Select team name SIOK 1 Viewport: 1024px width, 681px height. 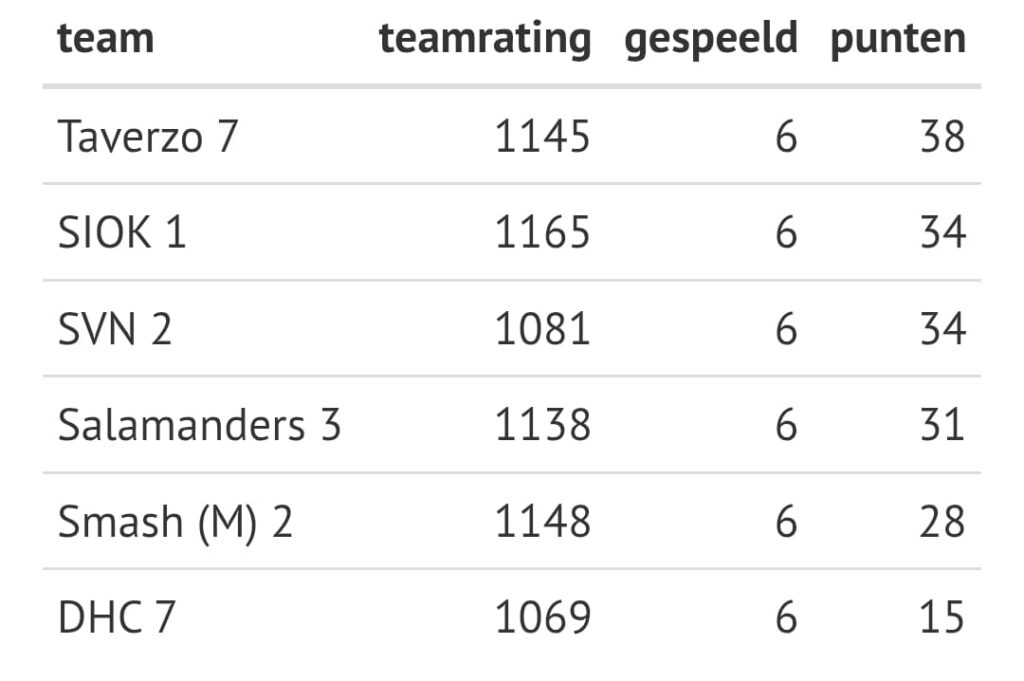tap(122, 233)
